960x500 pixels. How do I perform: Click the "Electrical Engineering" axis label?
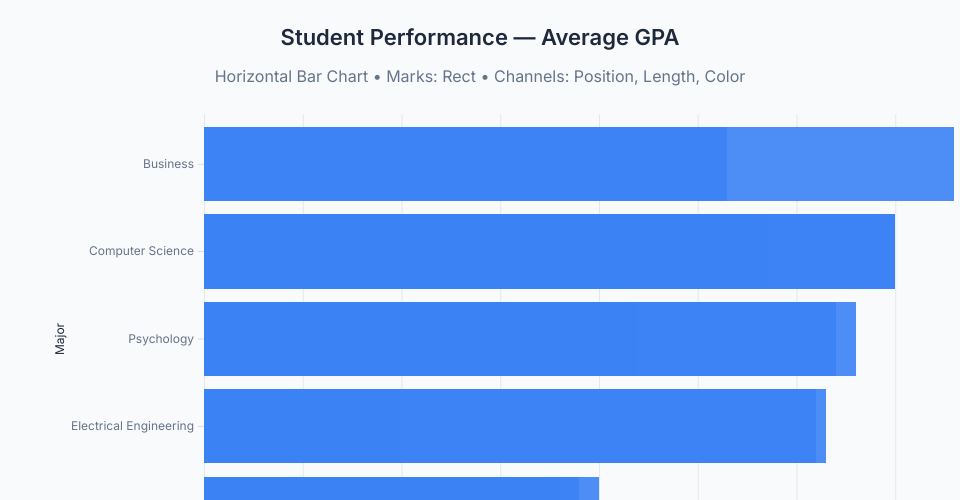click(132, 426)
